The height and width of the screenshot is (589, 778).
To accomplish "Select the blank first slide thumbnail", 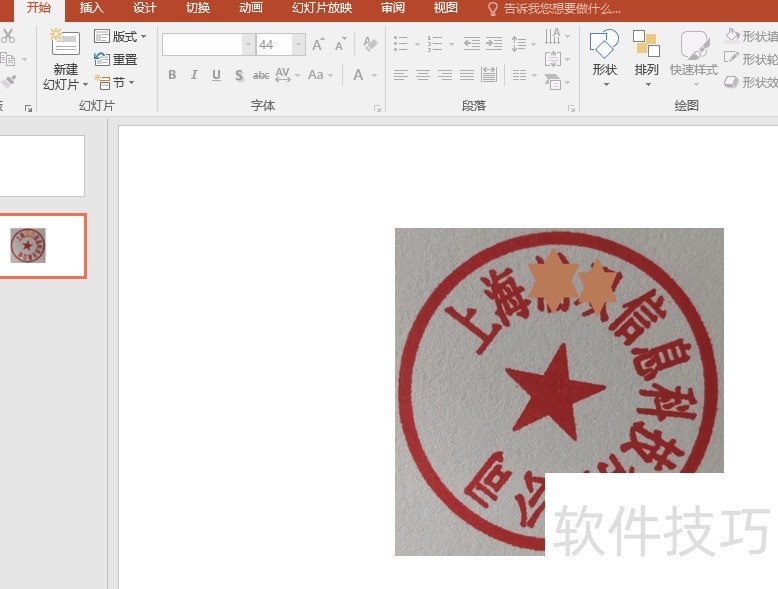I will (x=42, y=166).
